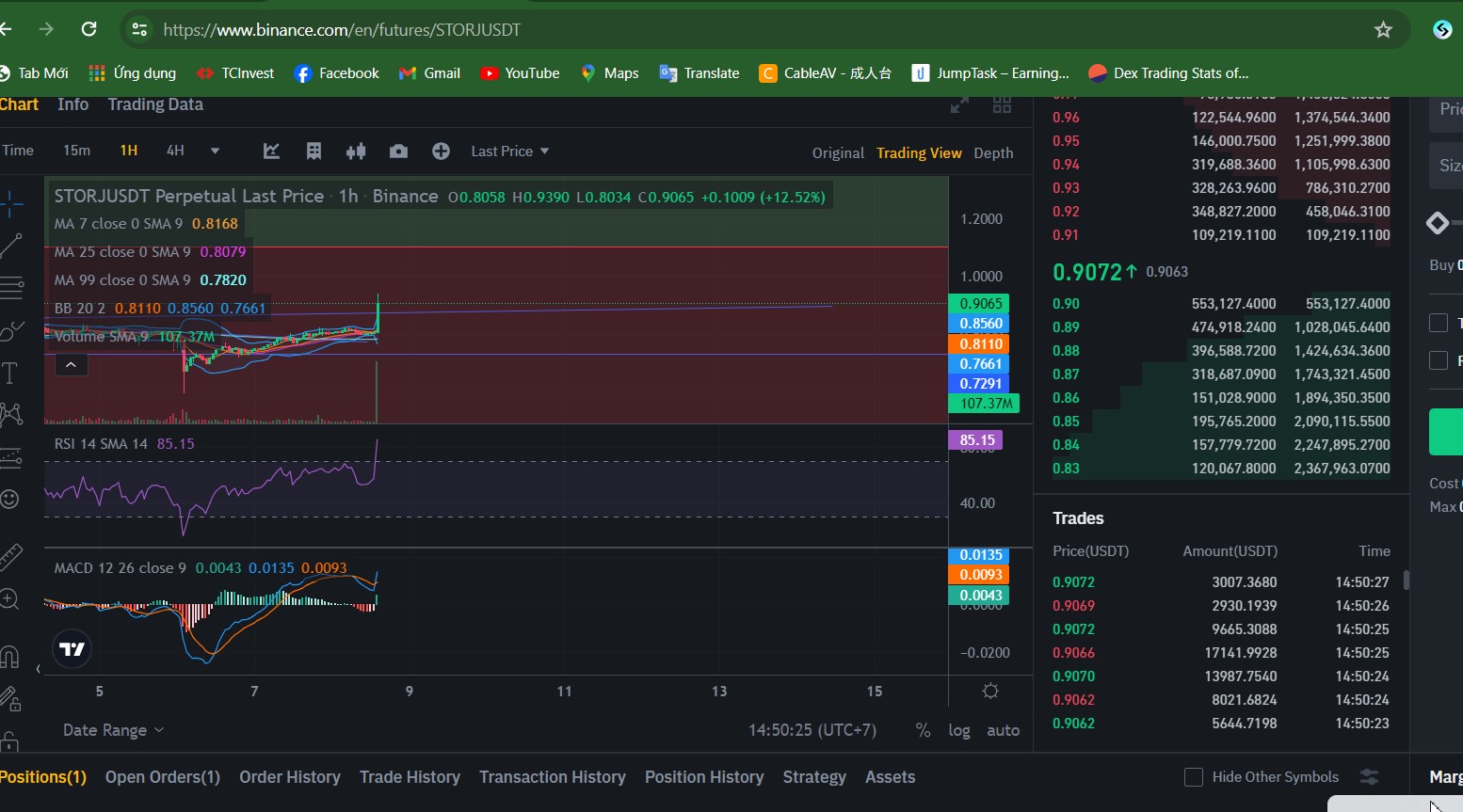Open the multi-chart grid layout icon
1463x812 pixels.
click(1002, 104)
